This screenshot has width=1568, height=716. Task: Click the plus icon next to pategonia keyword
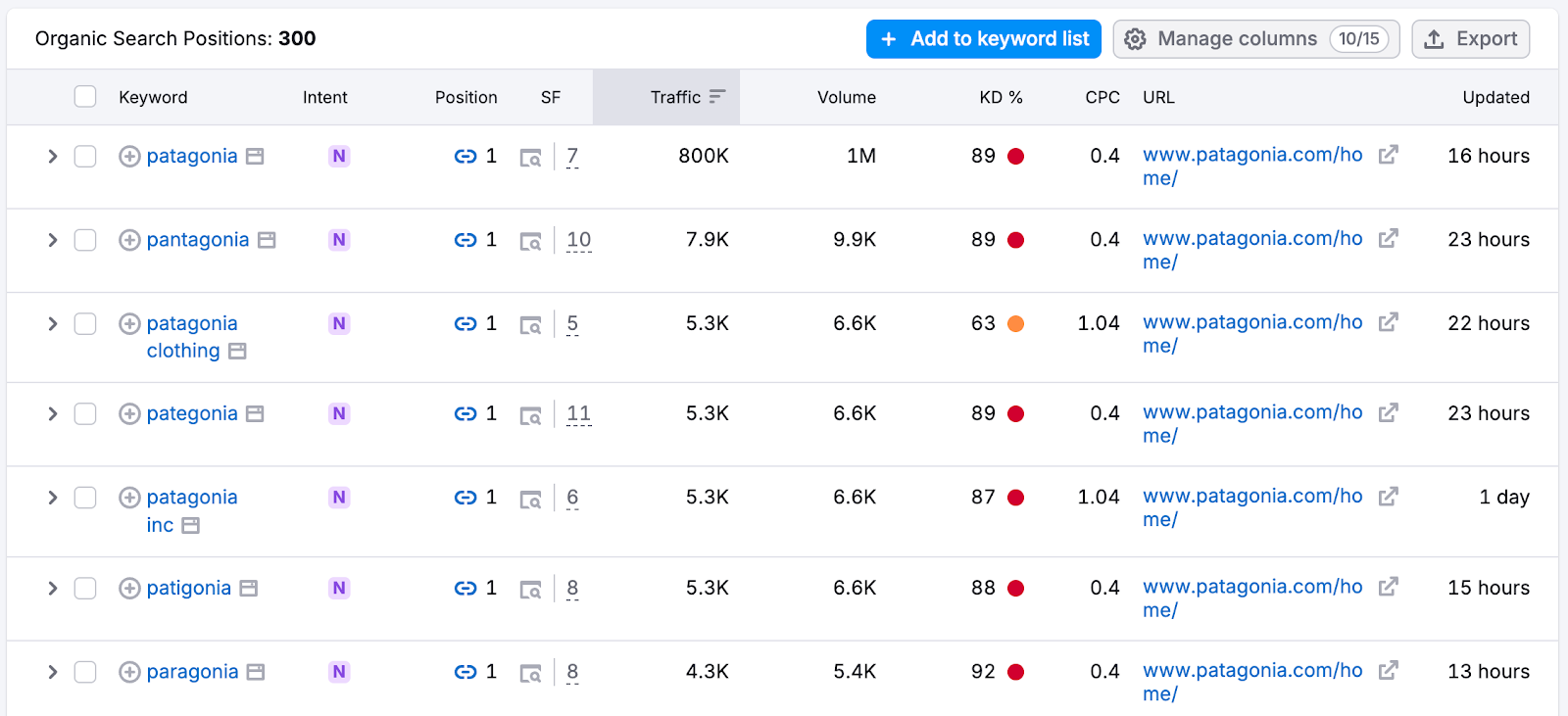tap(129, 413)
